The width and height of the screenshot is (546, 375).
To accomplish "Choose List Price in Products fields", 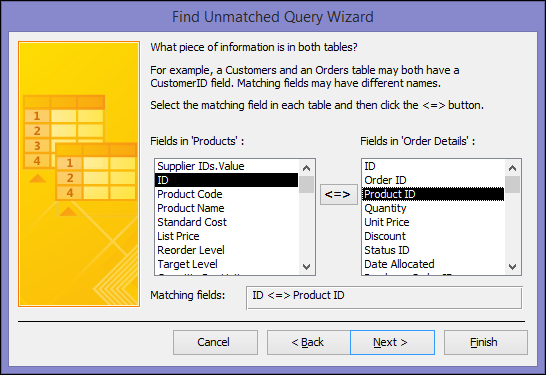I will (227, 236).
